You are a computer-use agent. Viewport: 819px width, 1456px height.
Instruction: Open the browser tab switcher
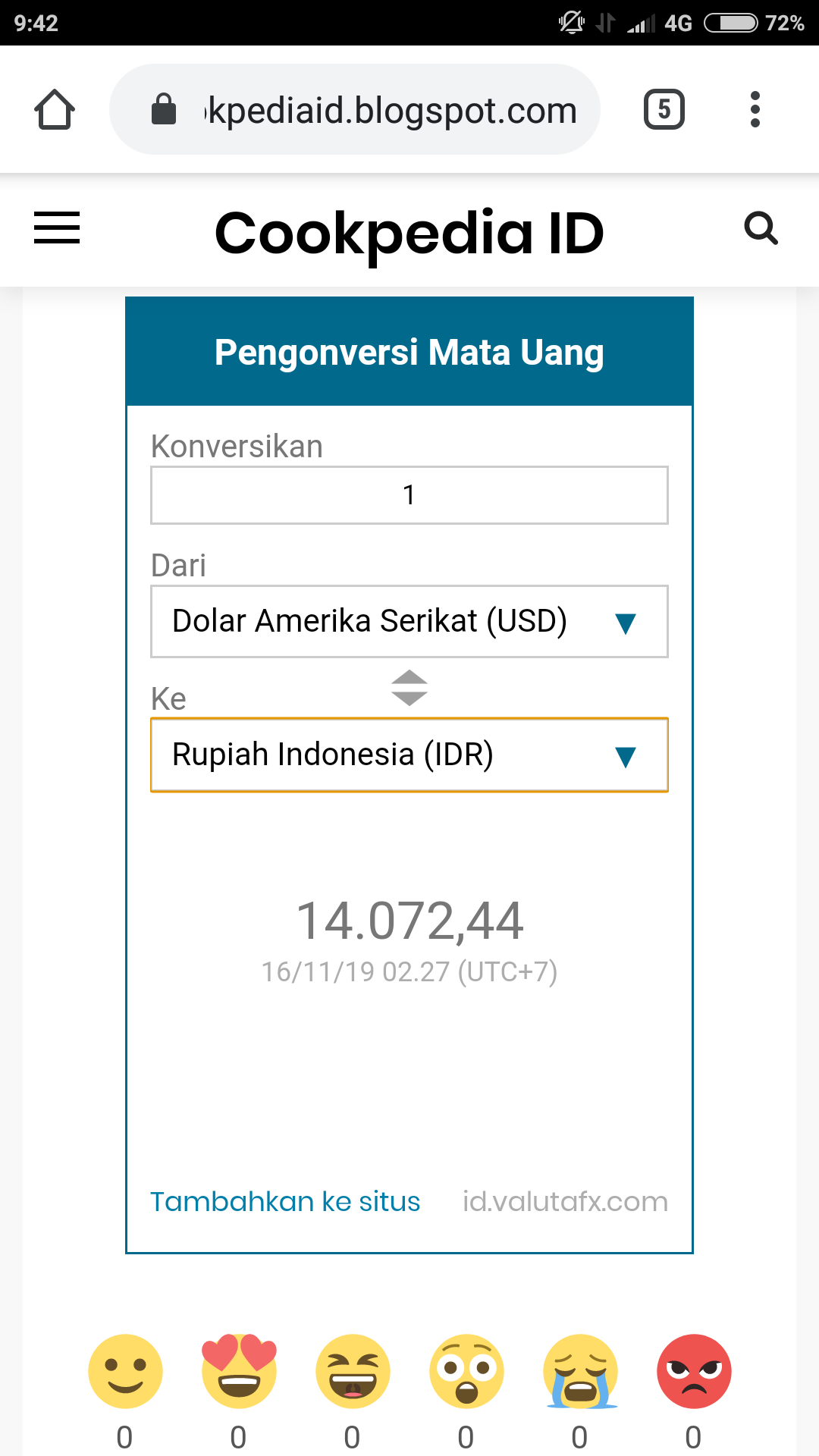(x=664, y=110)
